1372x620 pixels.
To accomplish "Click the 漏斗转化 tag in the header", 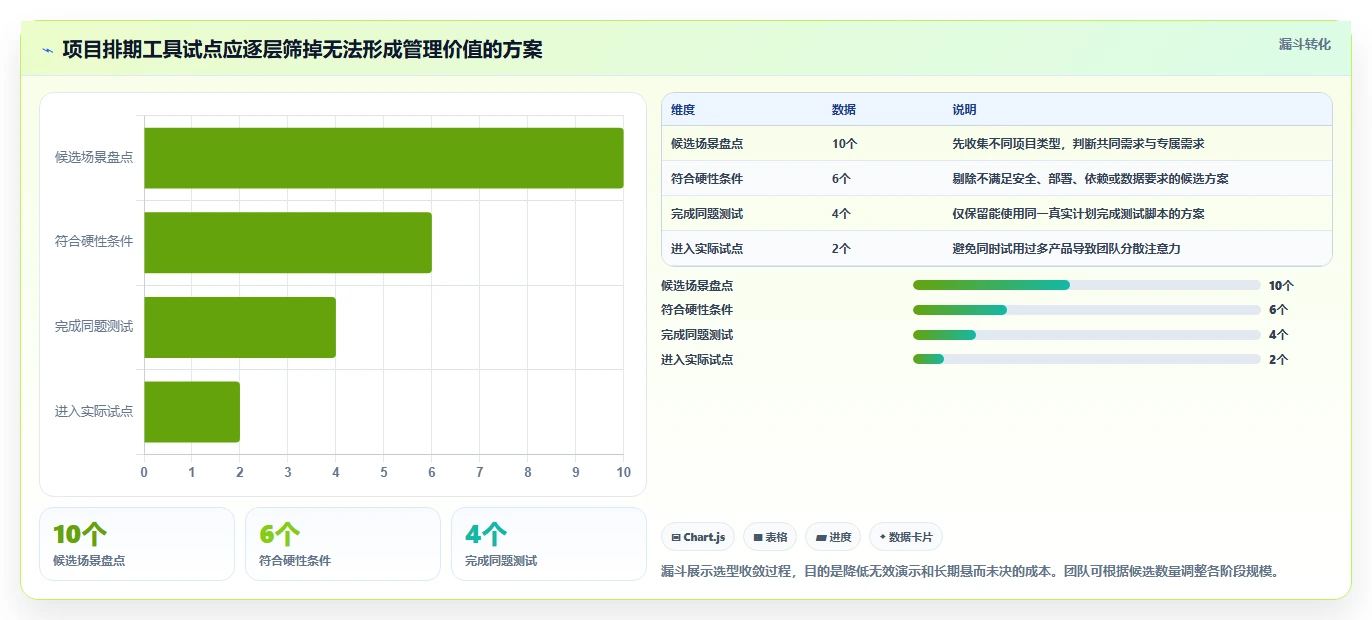I will pyautogui.click(x=1305, y=44).
